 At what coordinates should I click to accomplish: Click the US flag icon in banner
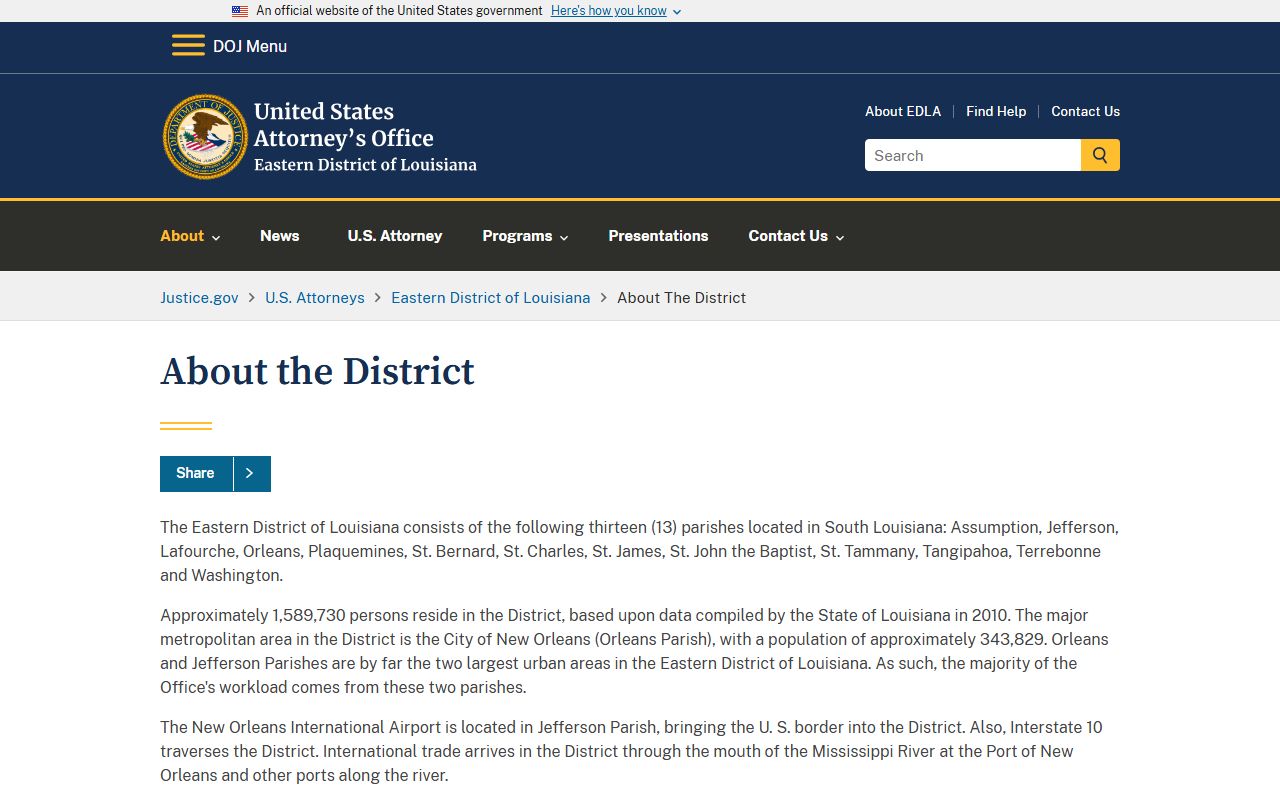click(x=240, y=11)
